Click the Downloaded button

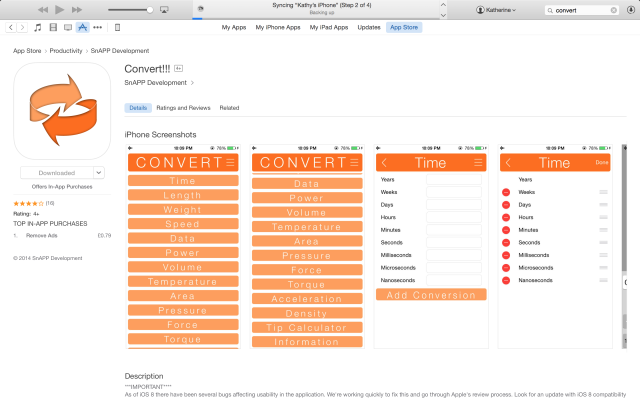[x=57, y=173]
